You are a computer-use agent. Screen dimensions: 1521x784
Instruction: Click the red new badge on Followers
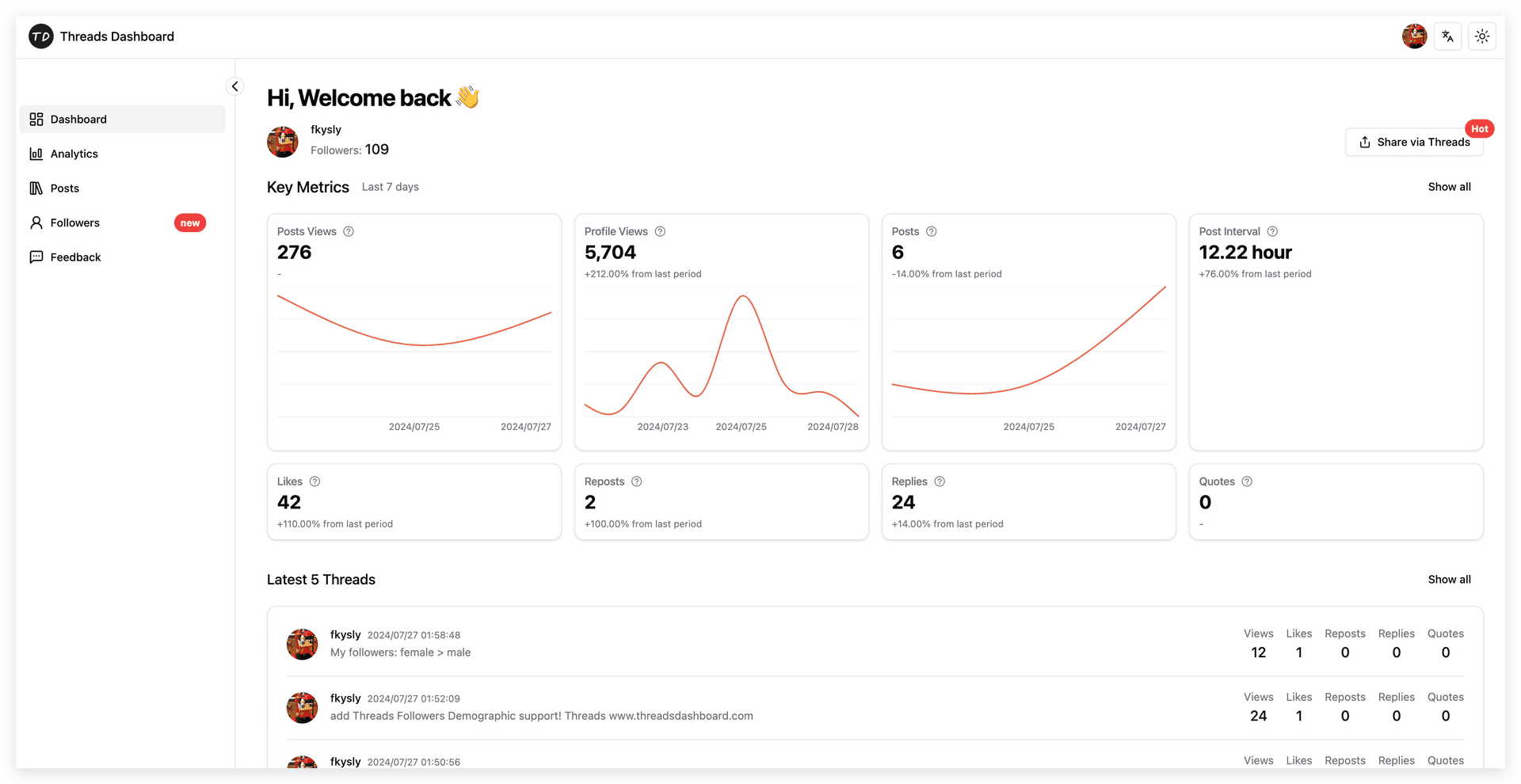coord(190,223)
